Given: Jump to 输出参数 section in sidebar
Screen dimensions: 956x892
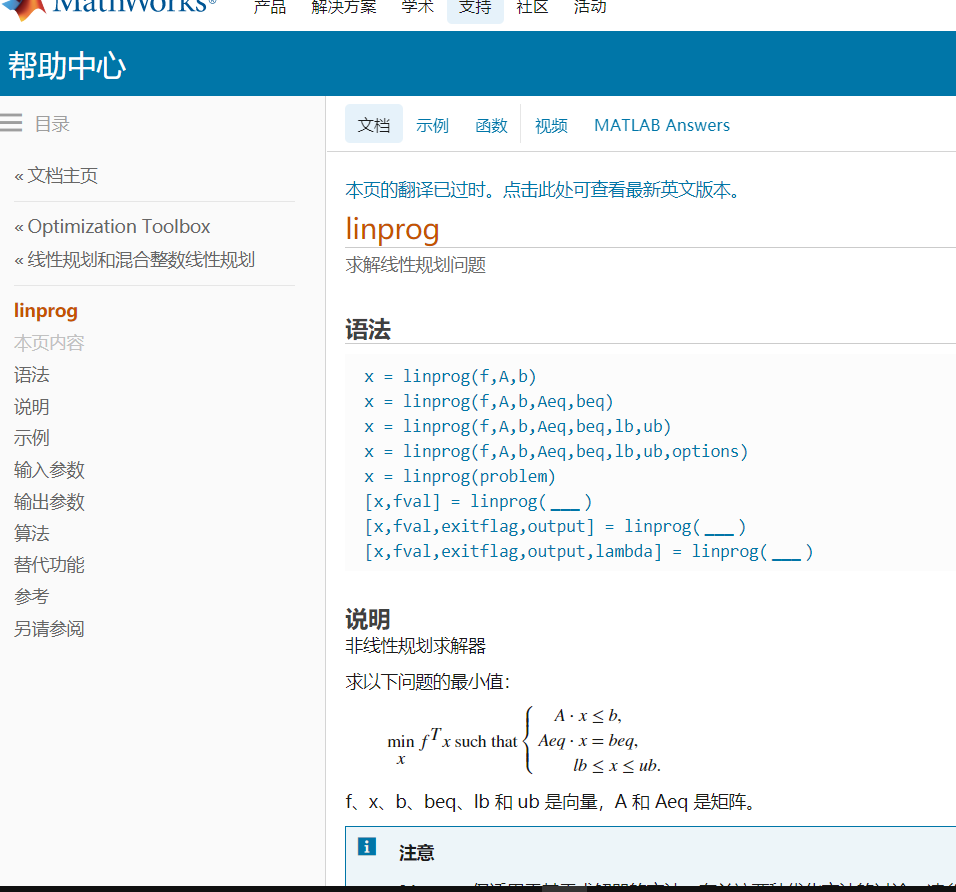Looking at the screenshot, I should coord(49,502).
